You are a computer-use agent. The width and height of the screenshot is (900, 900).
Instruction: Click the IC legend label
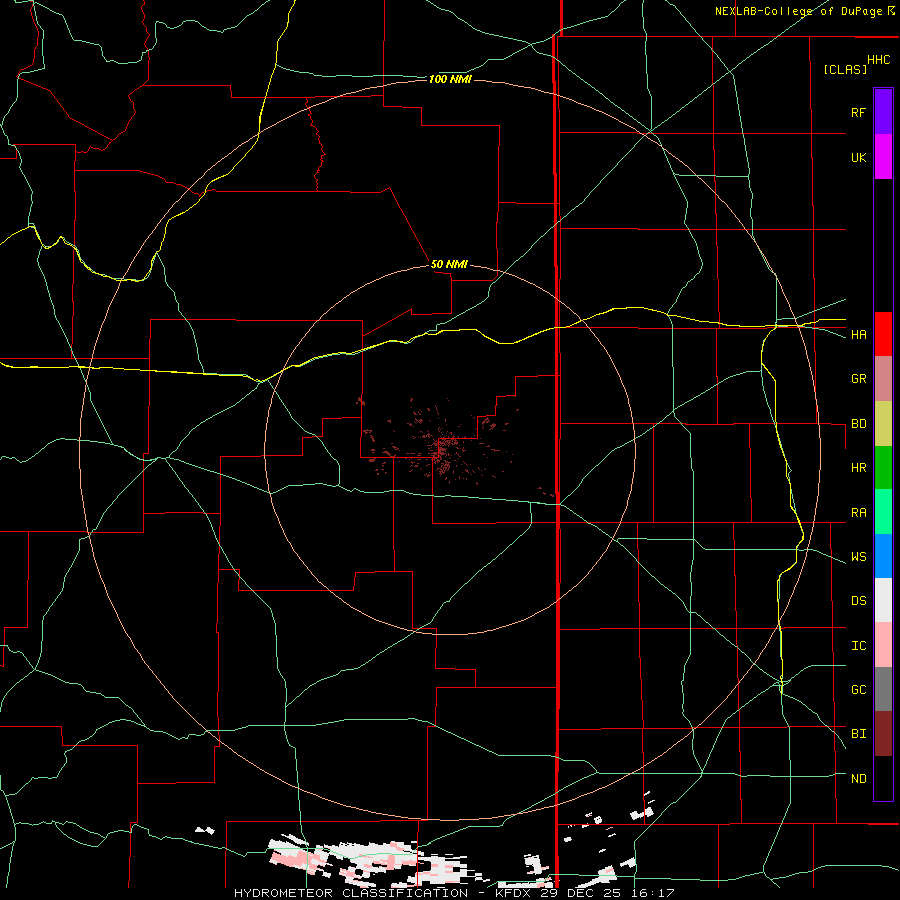(858, 645)
